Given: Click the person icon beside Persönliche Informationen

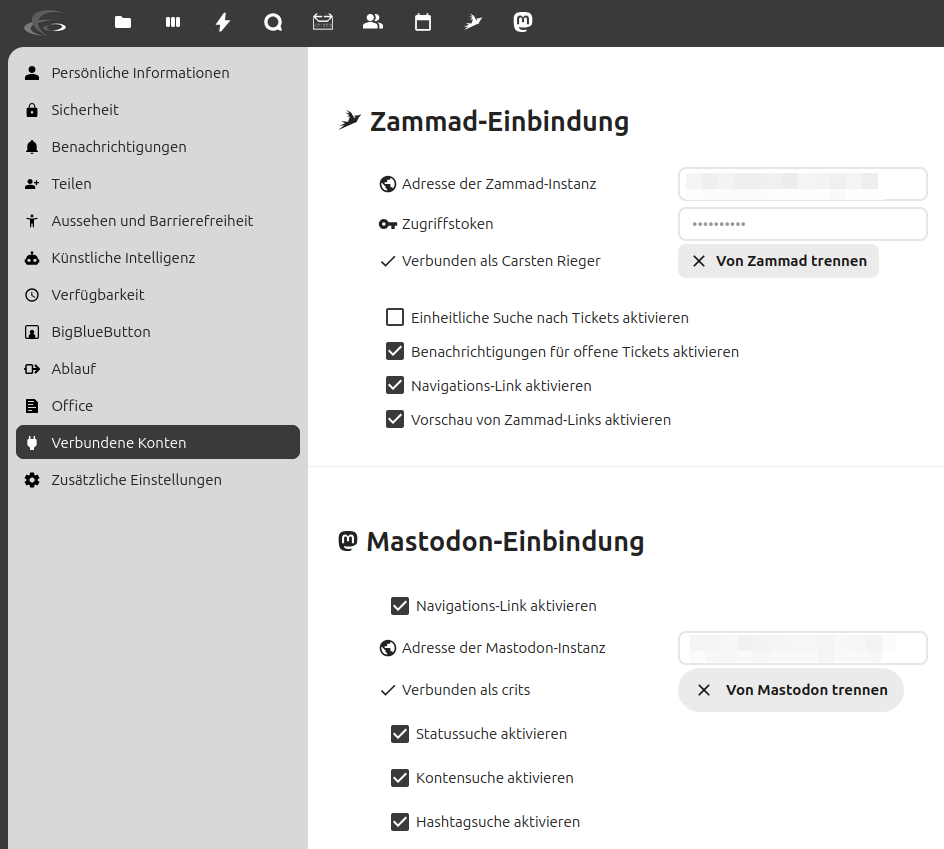Looking at the screenshot, I should click(32, 73).
